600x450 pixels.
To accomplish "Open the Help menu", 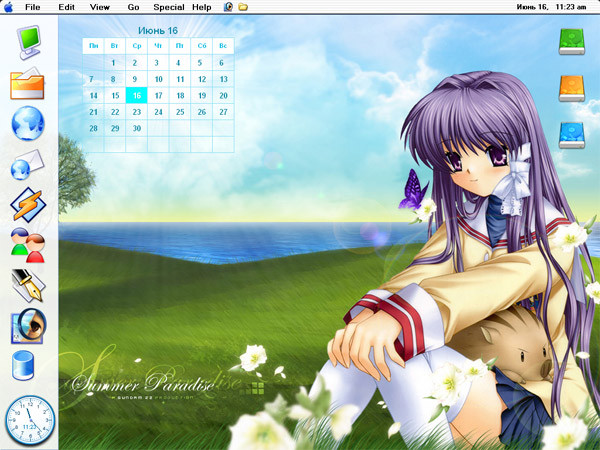I will 202,7.
